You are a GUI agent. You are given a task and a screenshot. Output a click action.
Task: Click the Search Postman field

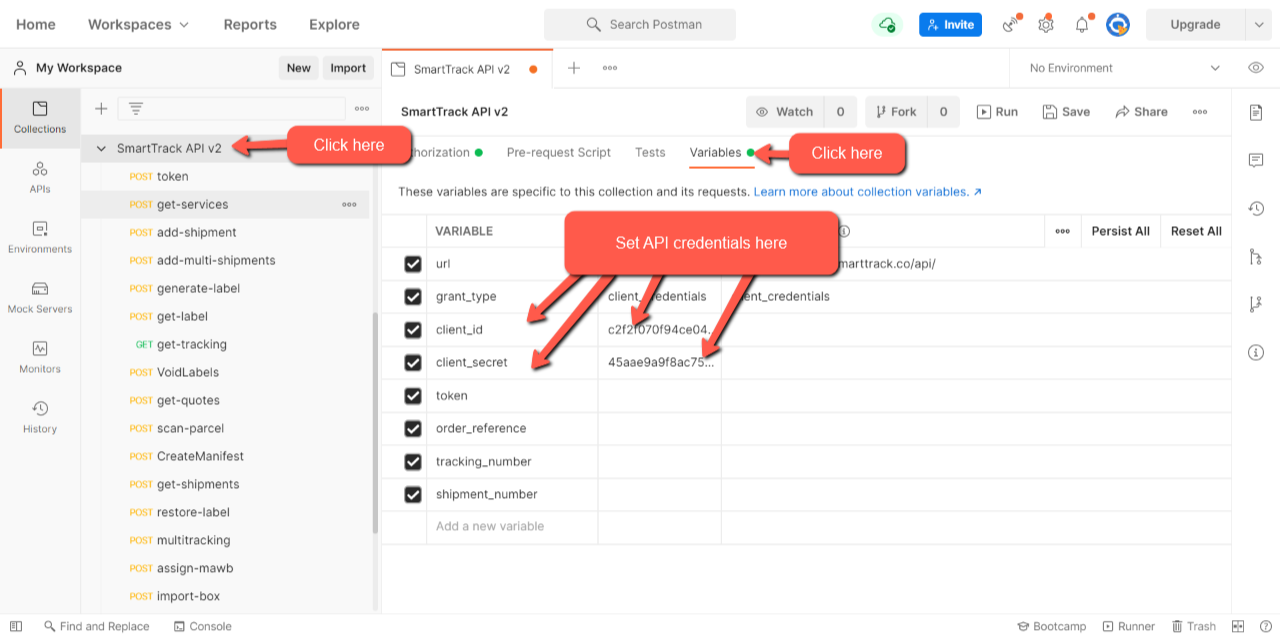[x=640, y=24]
